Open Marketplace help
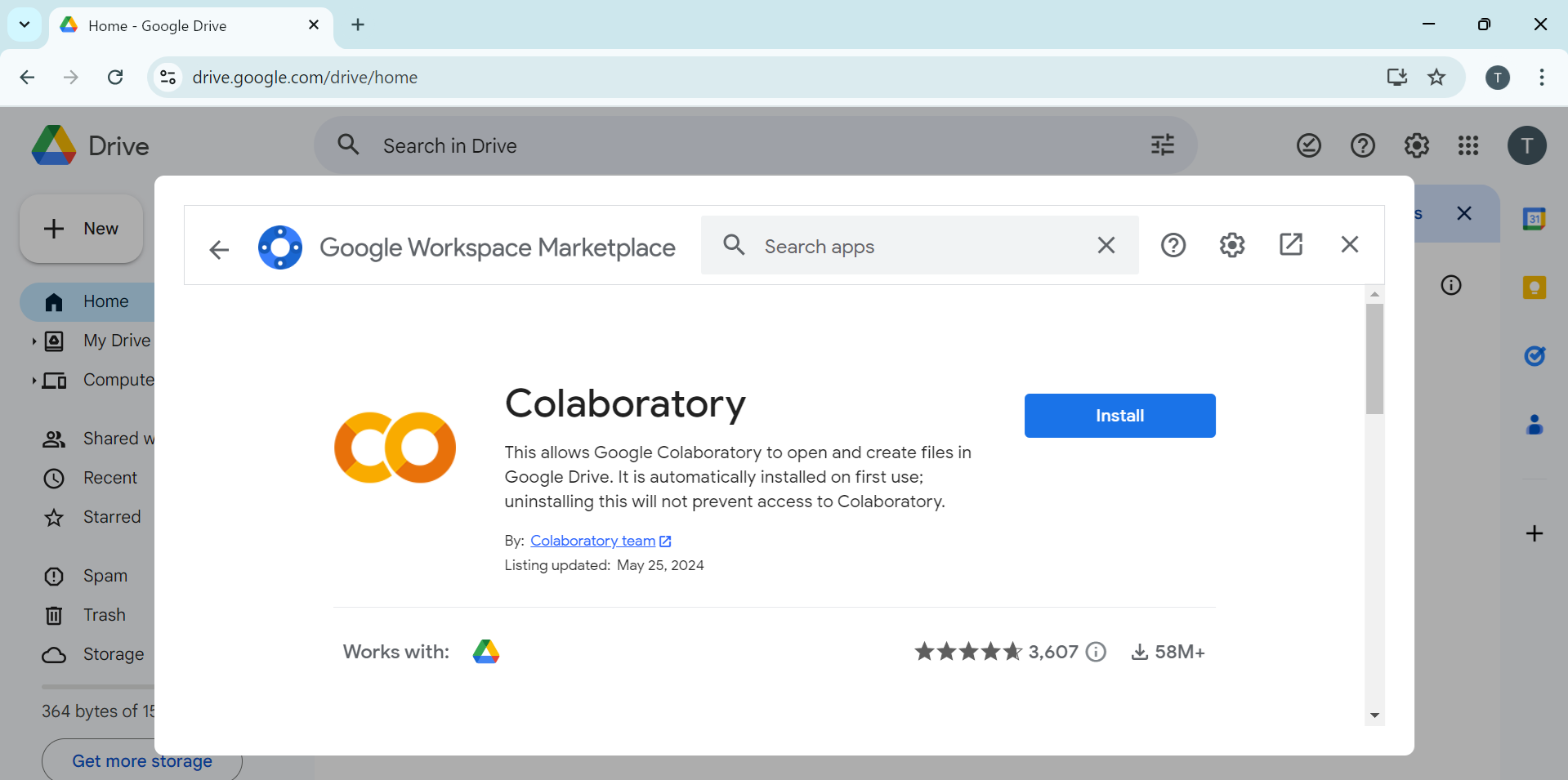 (1173, 245)
